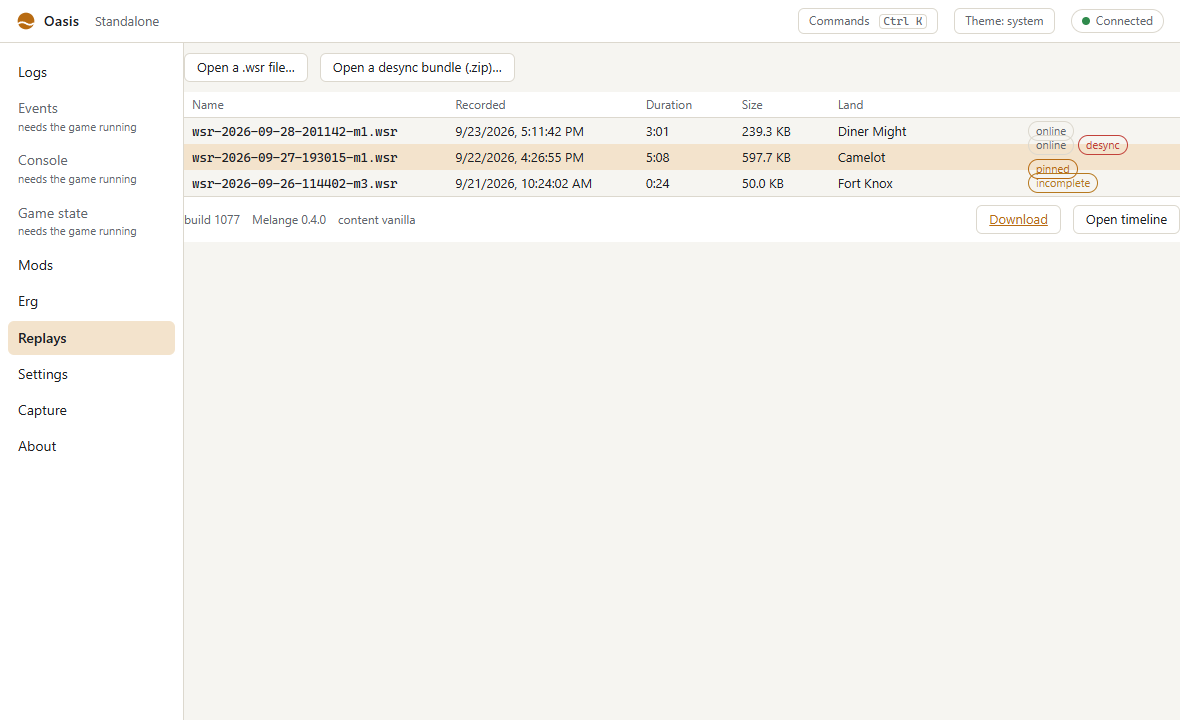Click the Connected status indicator
This screenshot has width=1180, height=720.
1117,21
